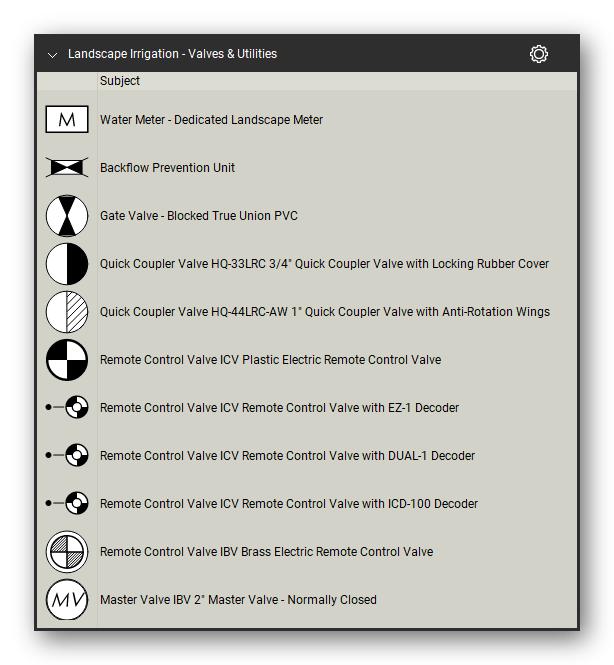Open the tool set gear settings
This screenshot has height=665, width=614.
pyautogui.click(x=539, y=54)
